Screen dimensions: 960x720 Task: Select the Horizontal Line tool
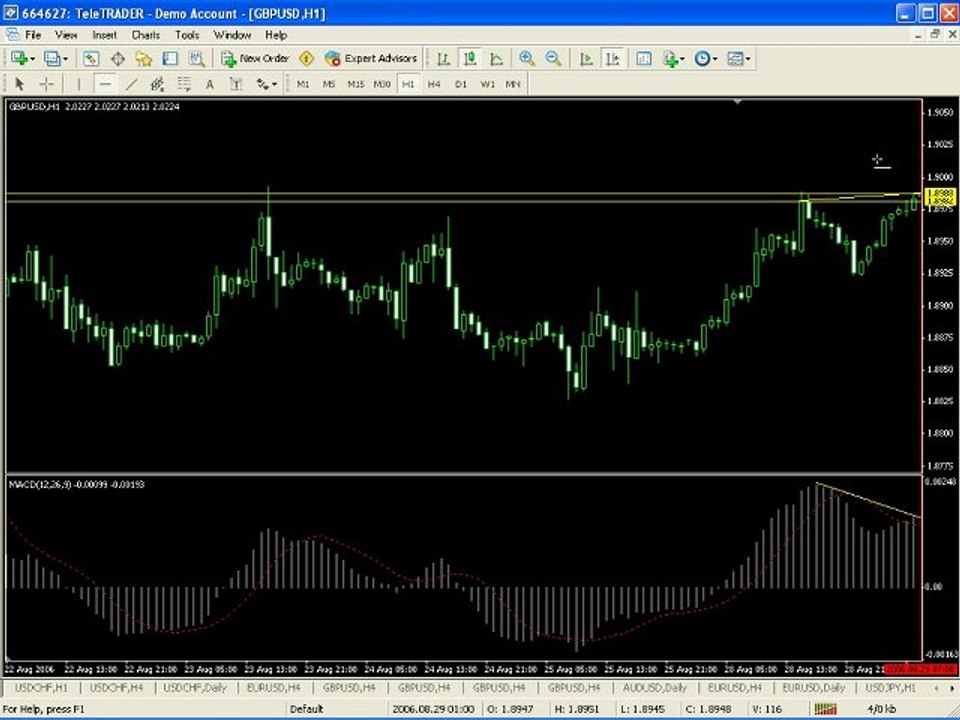[x=105, y=84]
